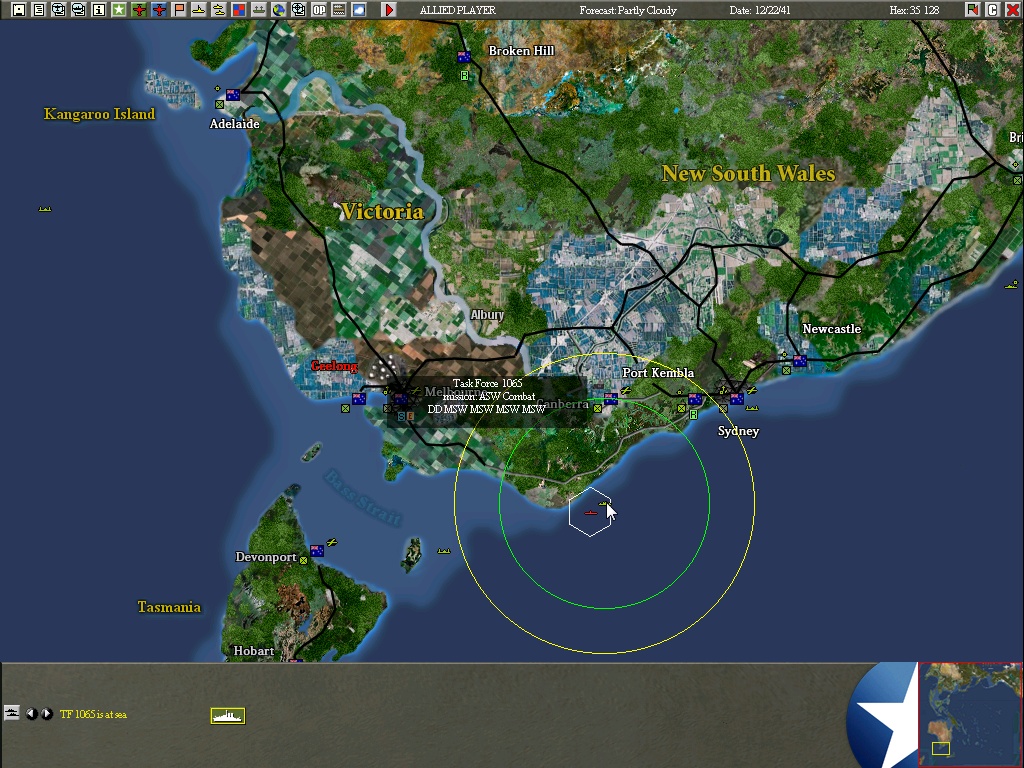The image size is (1024, 768).
Task: Select the Newcastle base flag
Action: [799, 360]
